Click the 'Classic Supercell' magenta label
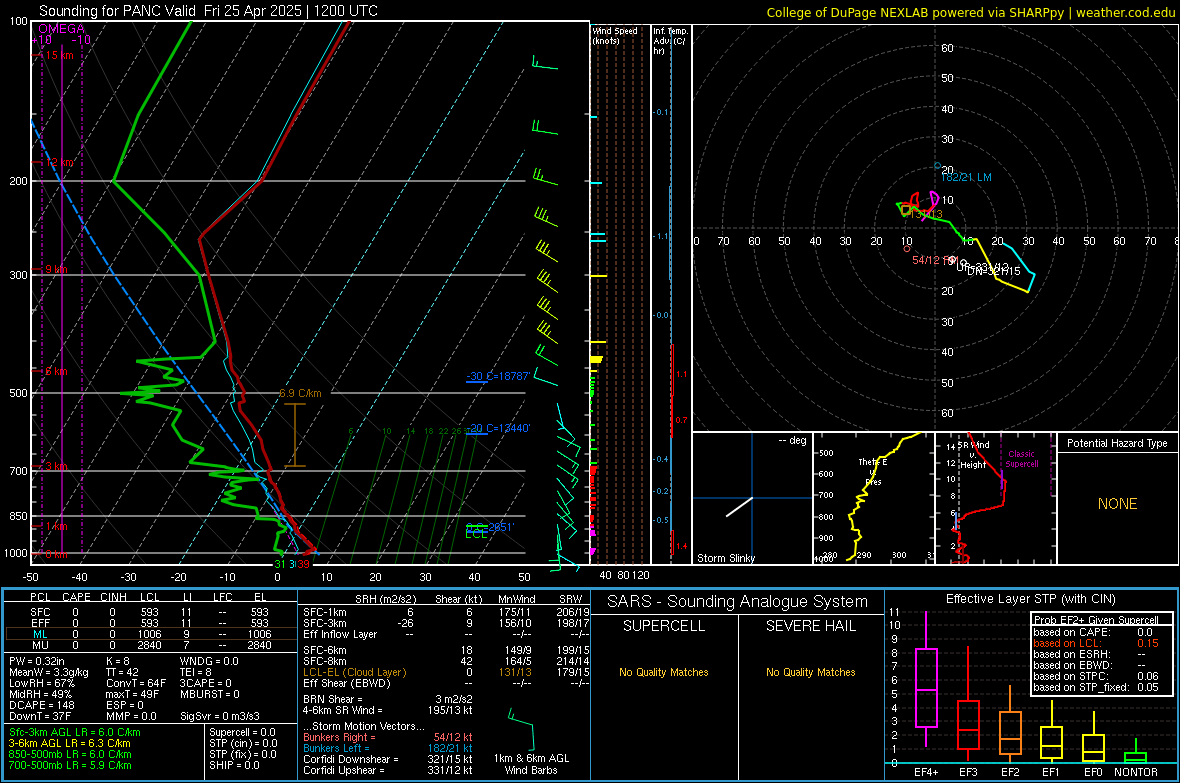1180x783 pixels. [1021, 459]
